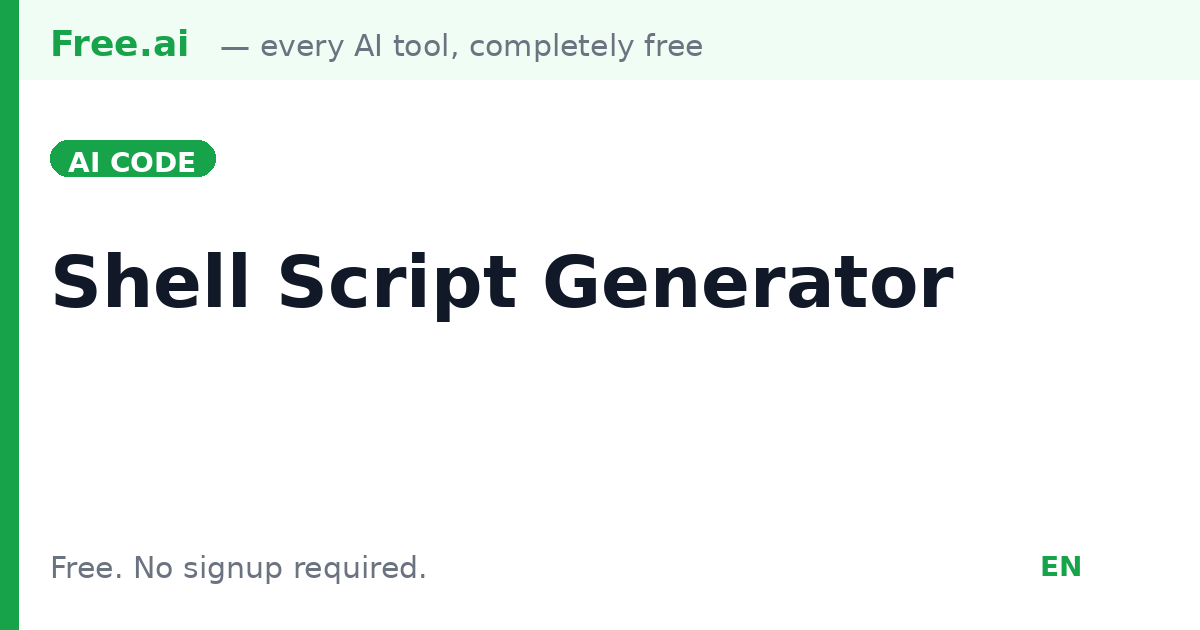Click 'every AI tool' in the tagline

(355, 47)
